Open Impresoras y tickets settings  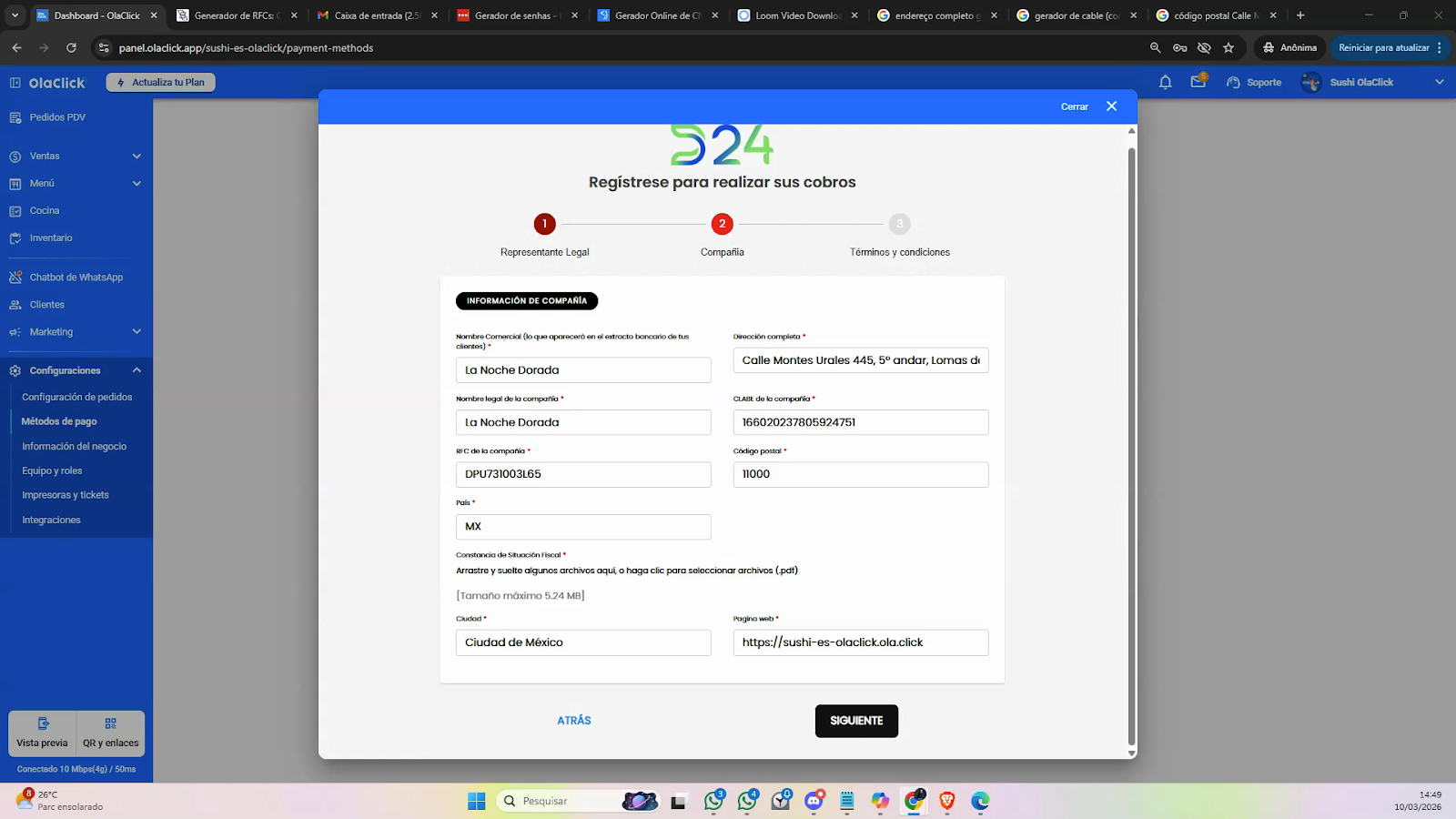(66, 495)
